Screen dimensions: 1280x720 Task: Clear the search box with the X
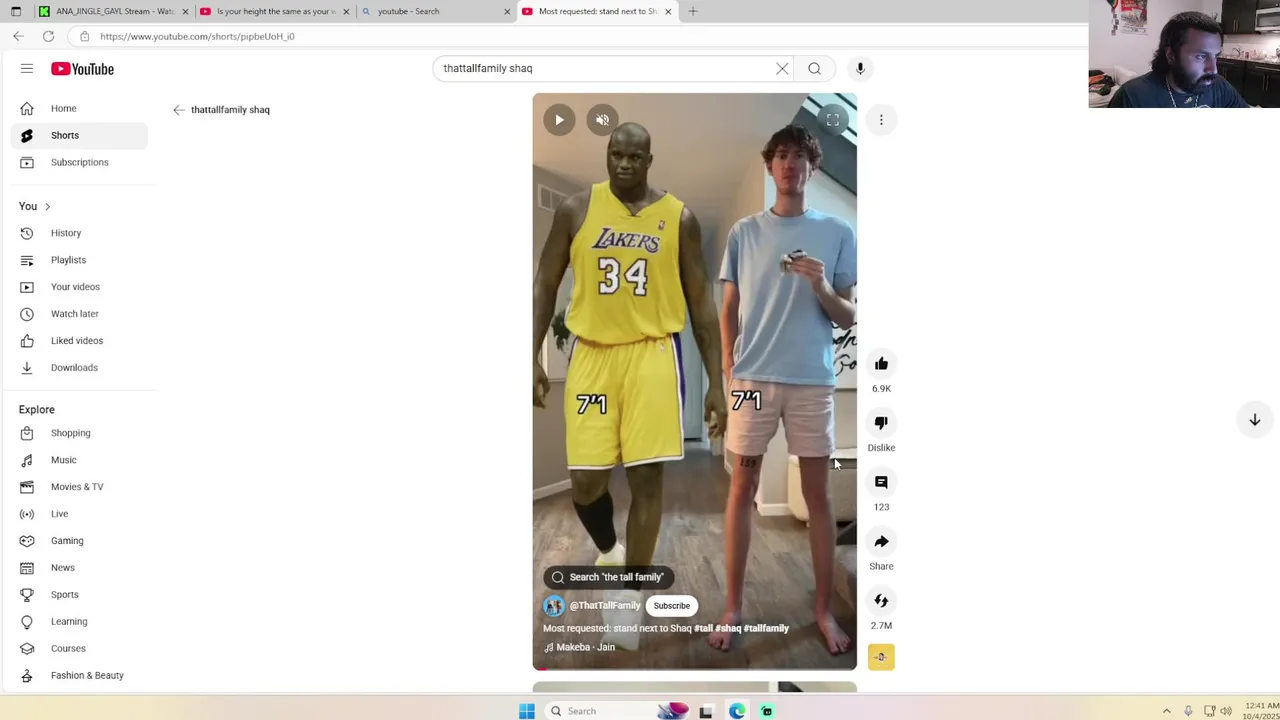(x=782, y=68)
